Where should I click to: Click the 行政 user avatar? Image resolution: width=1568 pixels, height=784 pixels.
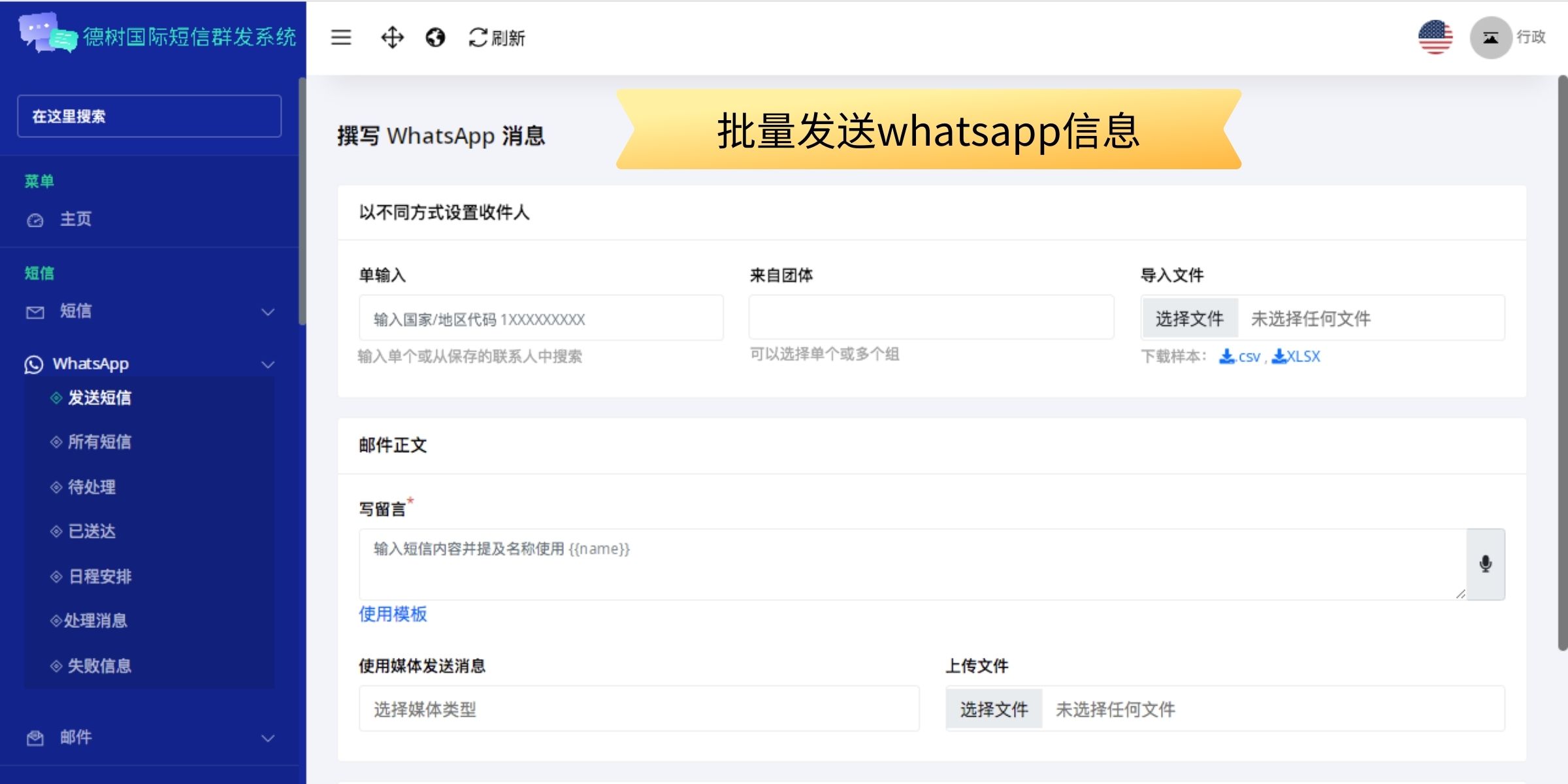(x=1491, y=37)
